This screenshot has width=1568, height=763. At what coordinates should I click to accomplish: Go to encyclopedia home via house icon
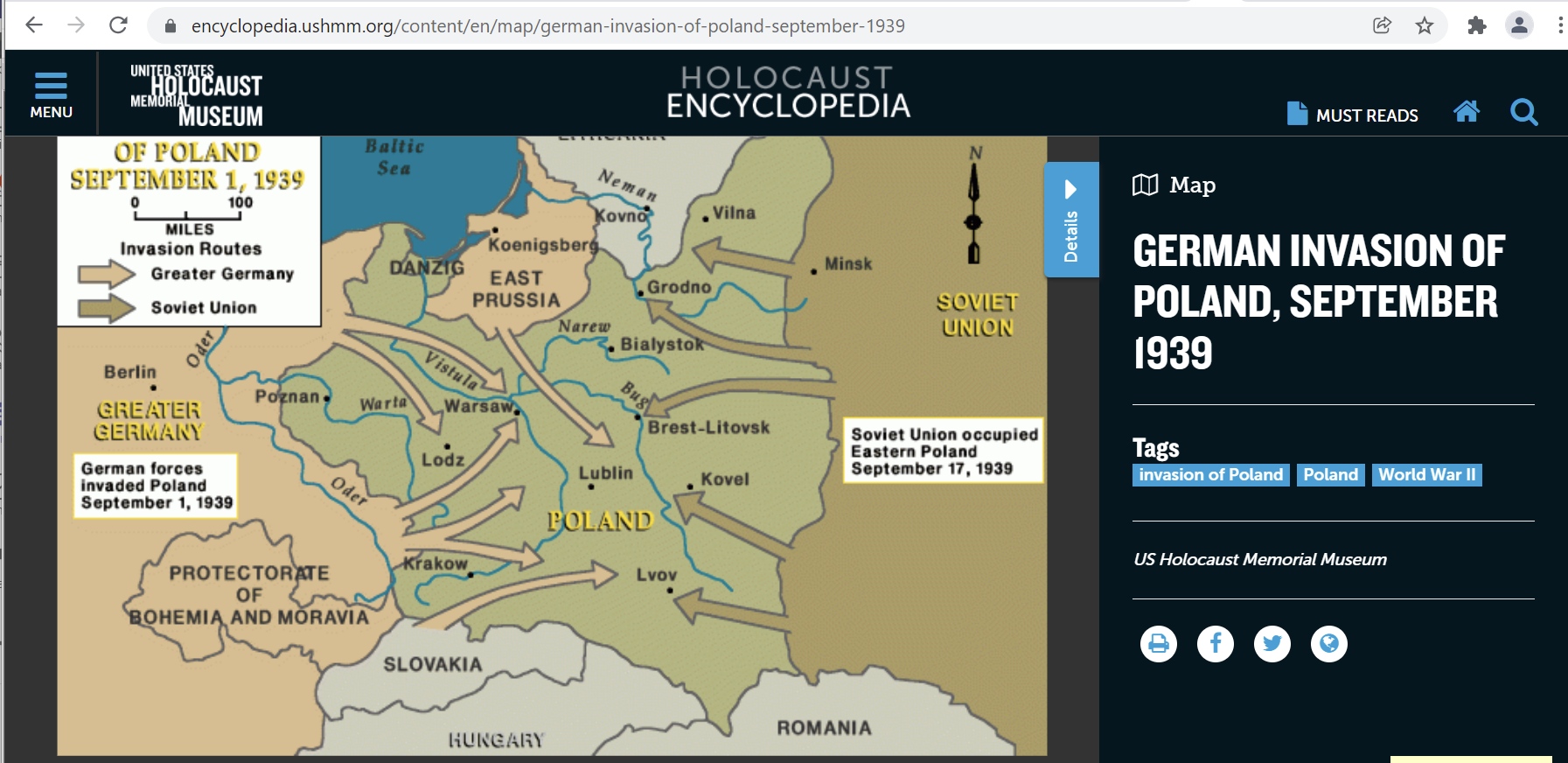[1467, 111]
